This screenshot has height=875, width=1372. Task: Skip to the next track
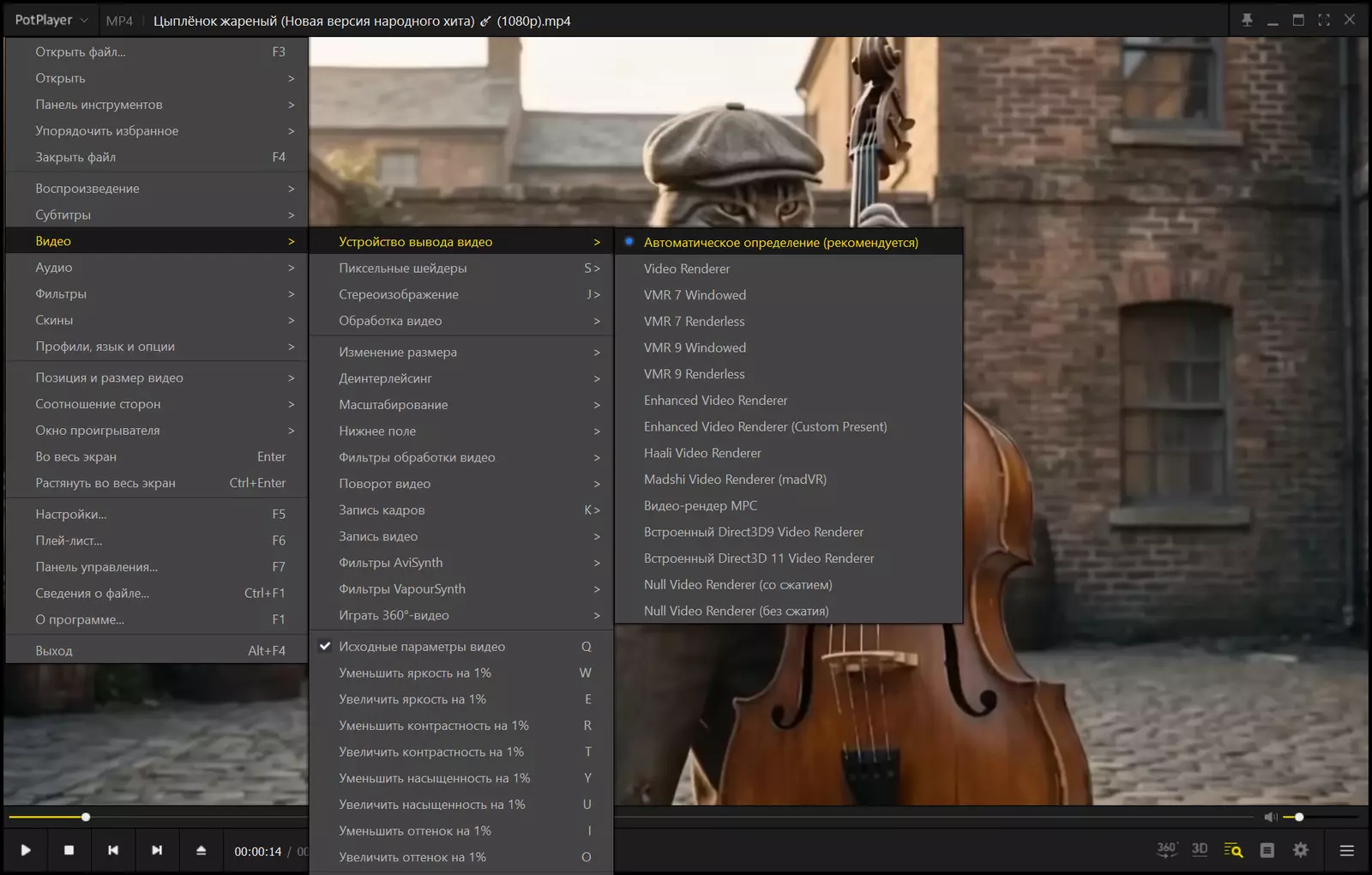click(x=157, y=850)
